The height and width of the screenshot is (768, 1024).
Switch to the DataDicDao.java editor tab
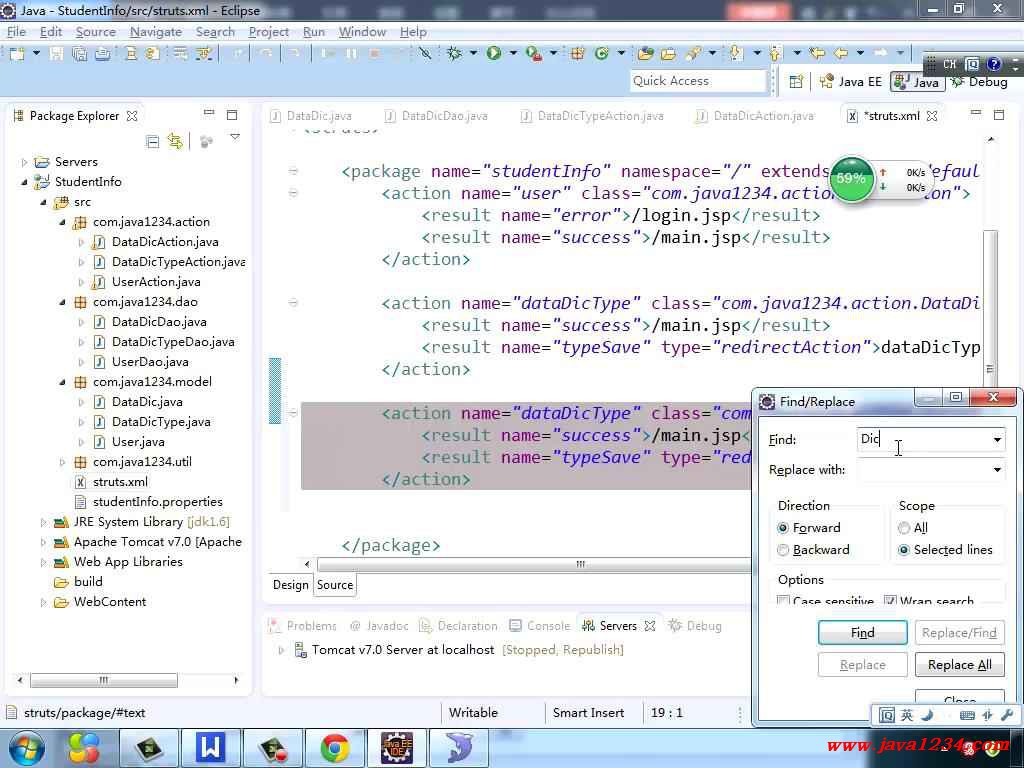436,116
